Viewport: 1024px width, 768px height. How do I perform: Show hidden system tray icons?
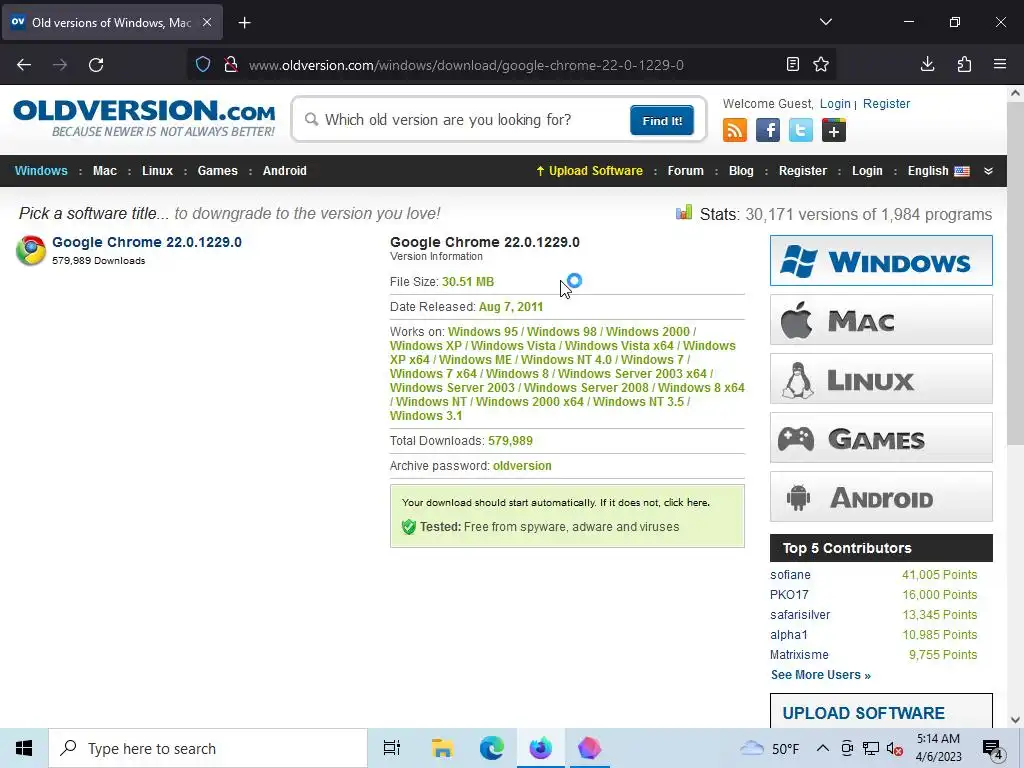pyautogui.click(x=823, y=748)
